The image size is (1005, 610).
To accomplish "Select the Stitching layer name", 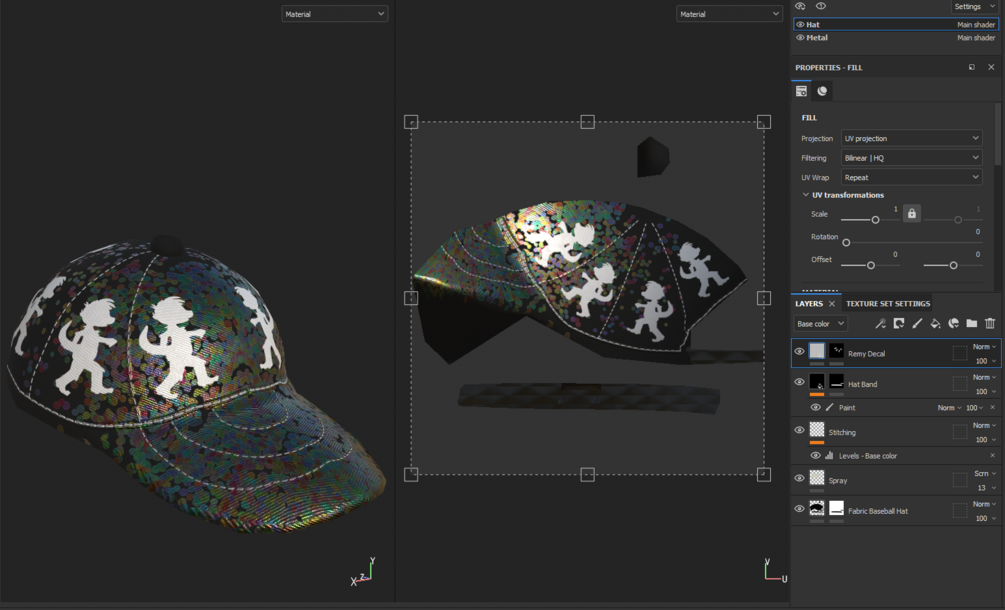I will coord(842,433).
